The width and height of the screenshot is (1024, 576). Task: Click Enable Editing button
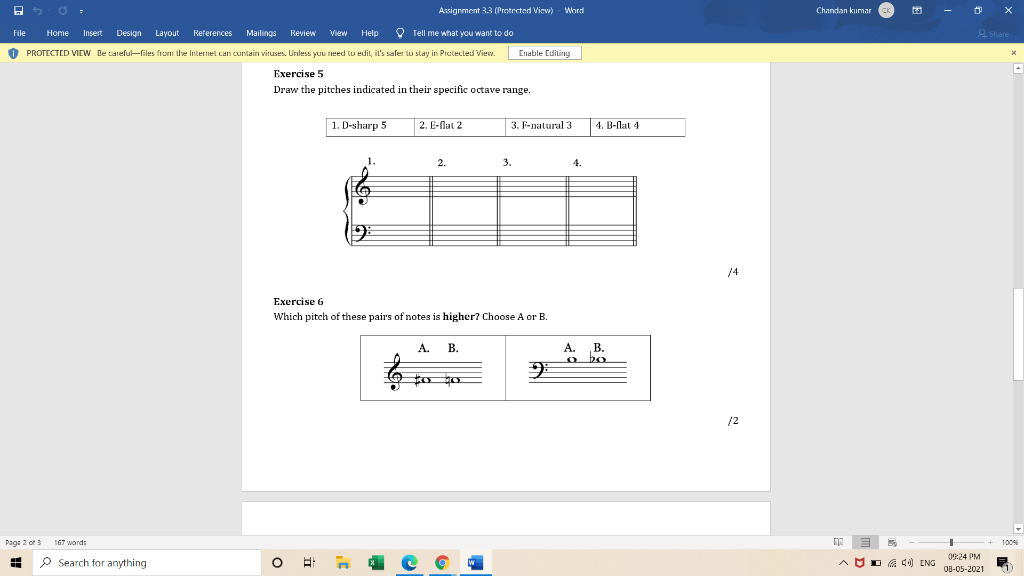click(545, 53)
